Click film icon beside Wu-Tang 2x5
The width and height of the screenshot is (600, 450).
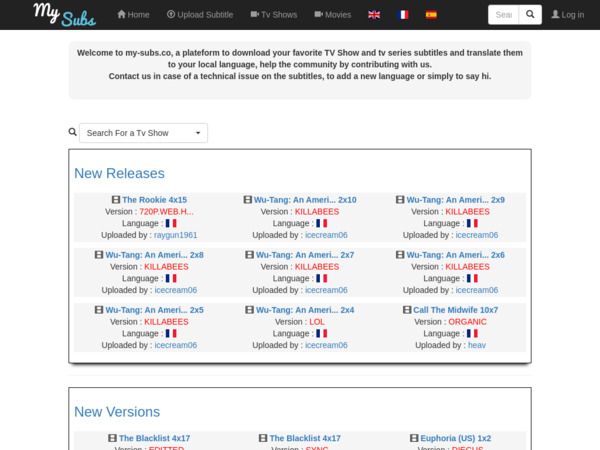(99, 310)
